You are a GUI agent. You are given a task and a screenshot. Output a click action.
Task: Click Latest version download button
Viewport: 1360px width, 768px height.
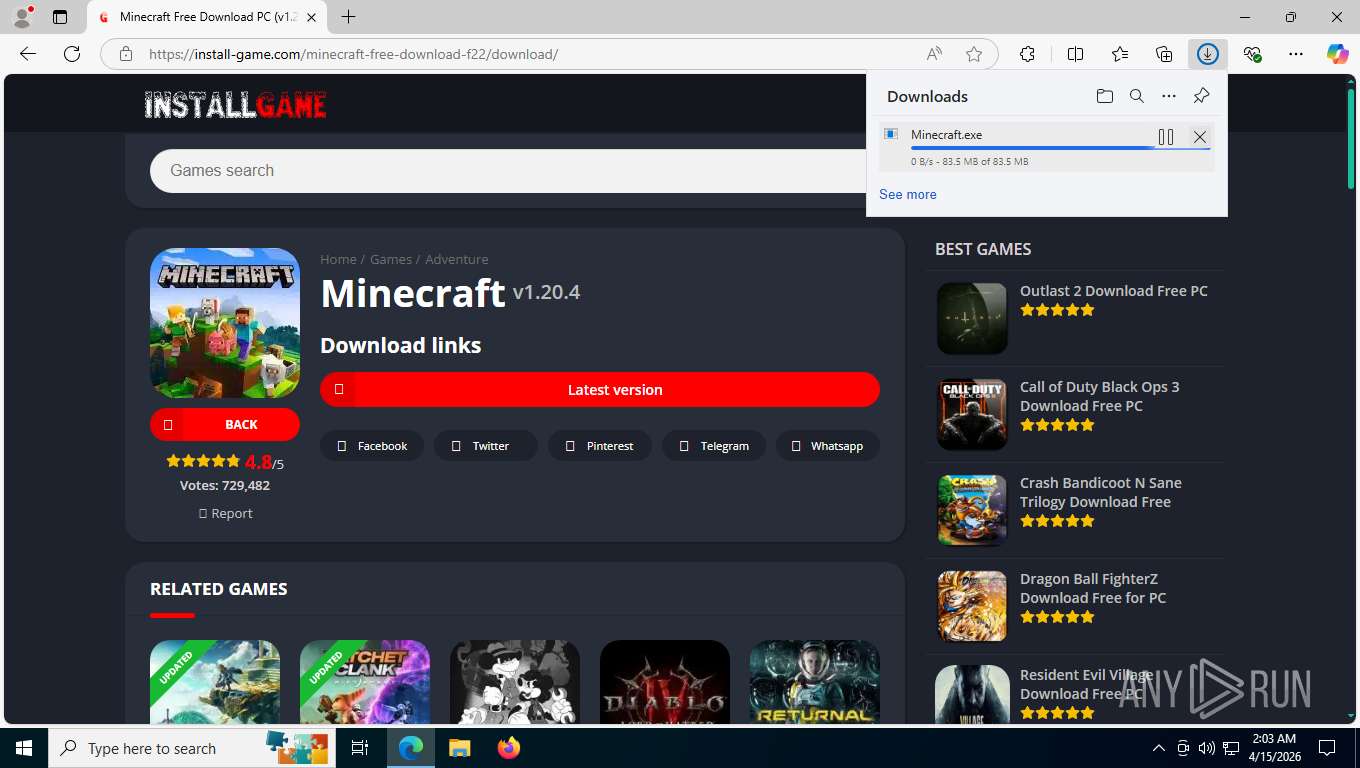point(600,390)
